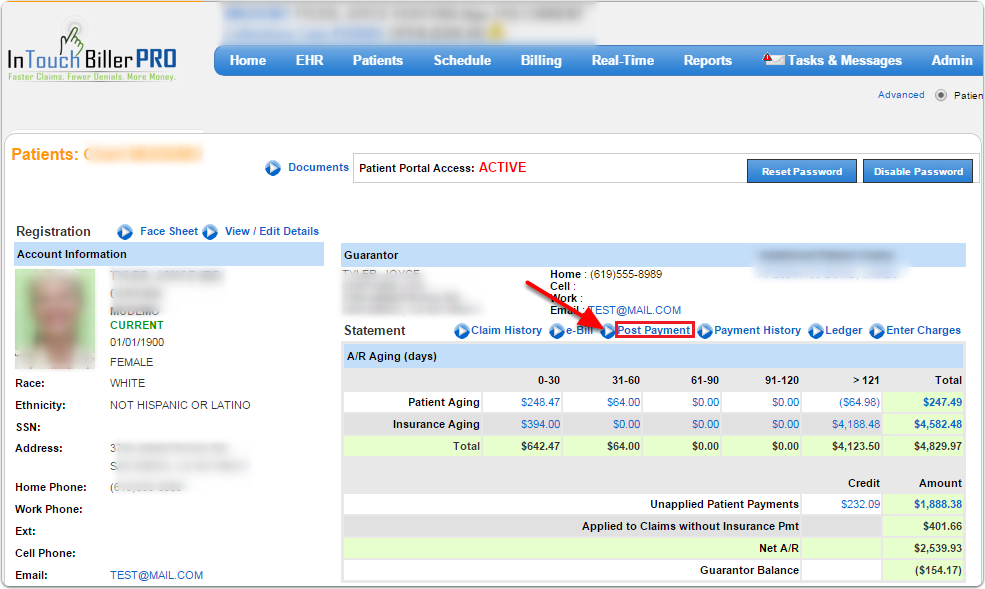The width and height of the screenshot is (985, 589).
Task: Click the TEST@MAIL.COM email under Account Information
Action: click(x=156, y=575)
